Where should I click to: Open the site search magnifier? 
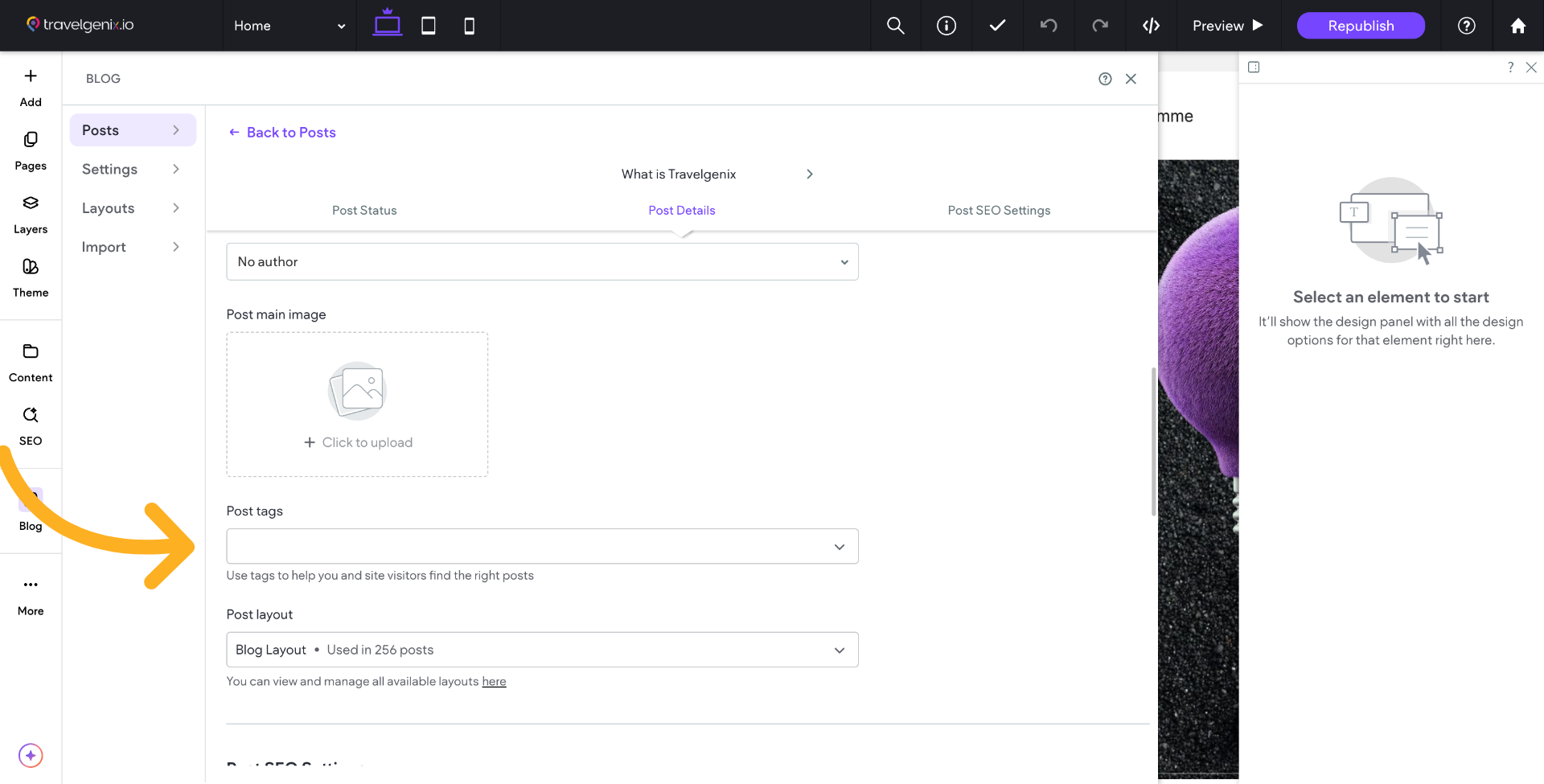(x=895, y=26)
